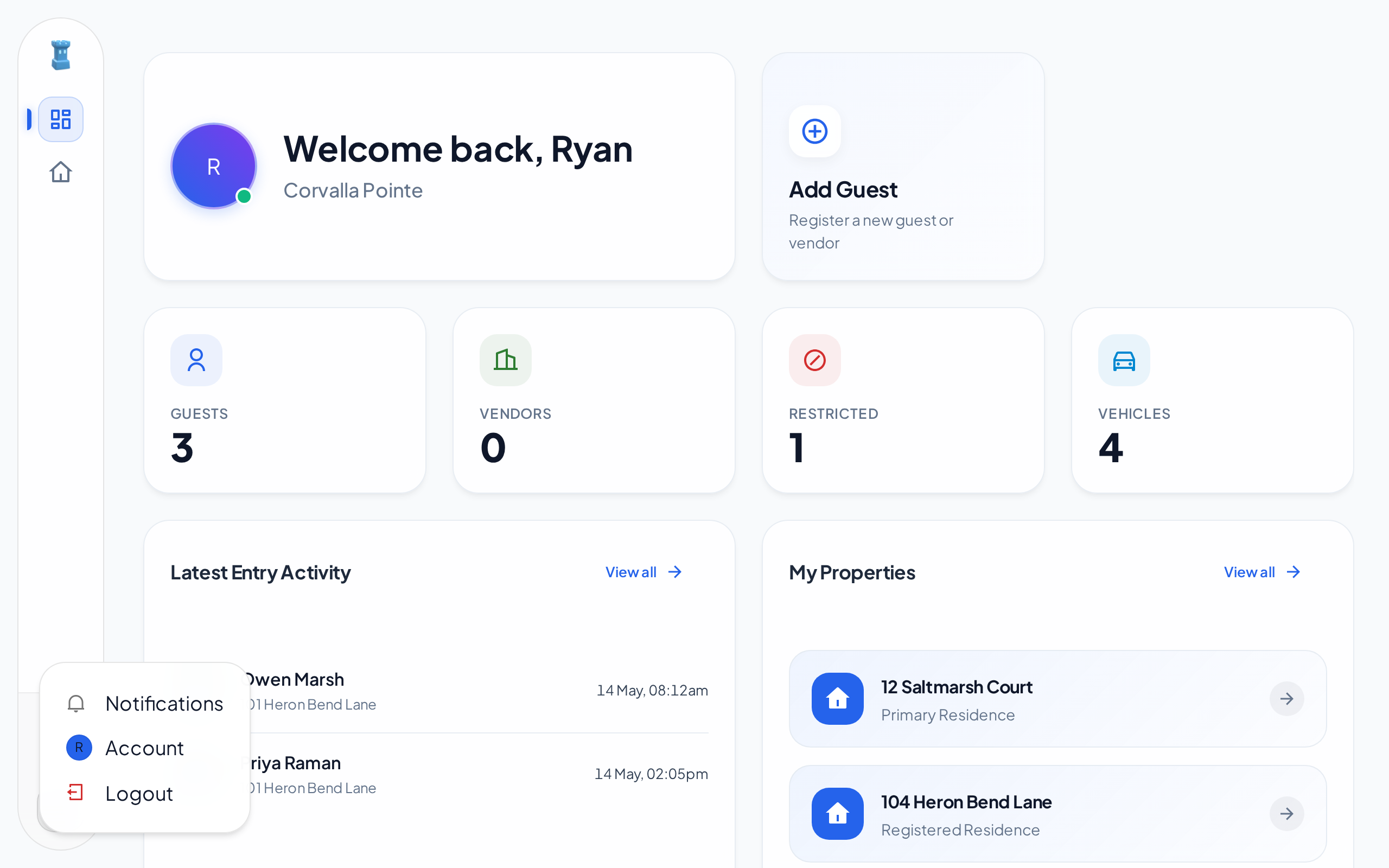Open the Restricted count 1
The image size is (1389, 868).
point(796,448)
